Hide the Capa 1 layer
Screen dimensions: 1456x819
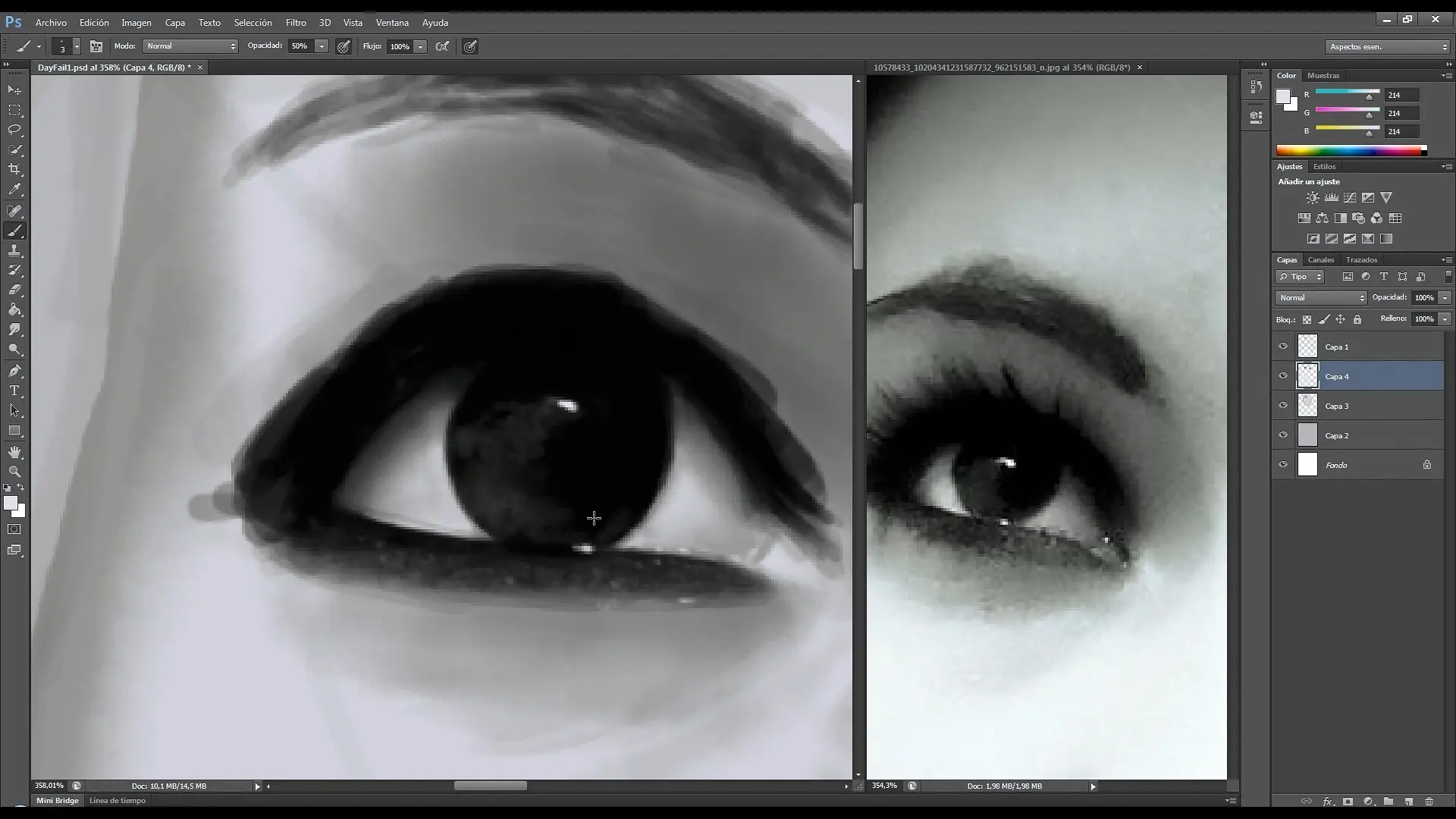click(x=1283, y=347)
